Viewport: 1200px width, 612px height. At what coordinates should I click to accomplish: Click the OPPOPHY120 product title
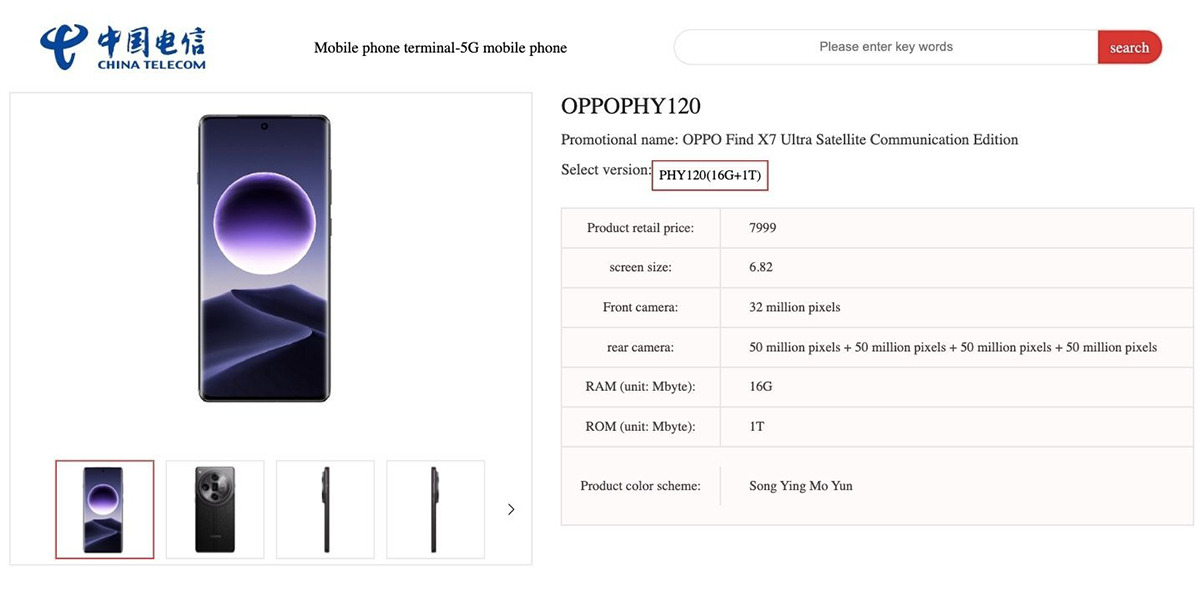(x=631, y=106)
